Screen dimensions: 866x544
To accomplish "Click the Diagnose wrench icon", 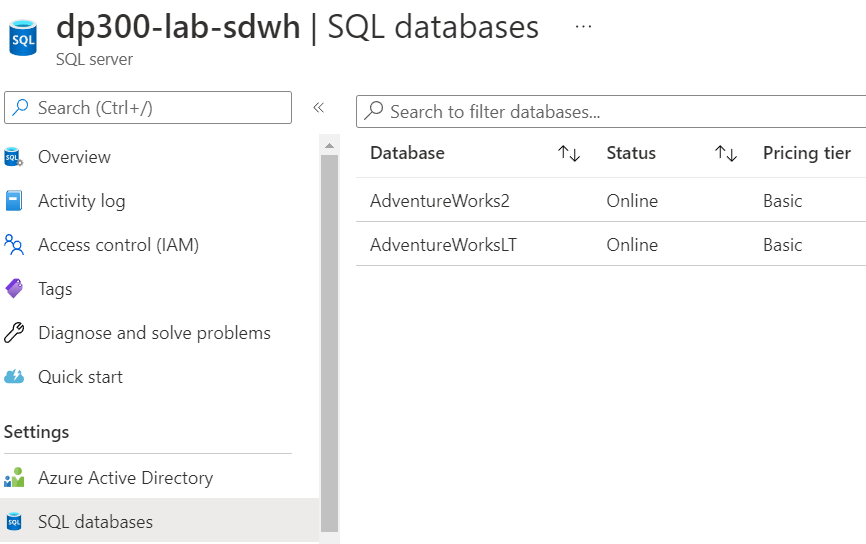I will pos(14,333).
